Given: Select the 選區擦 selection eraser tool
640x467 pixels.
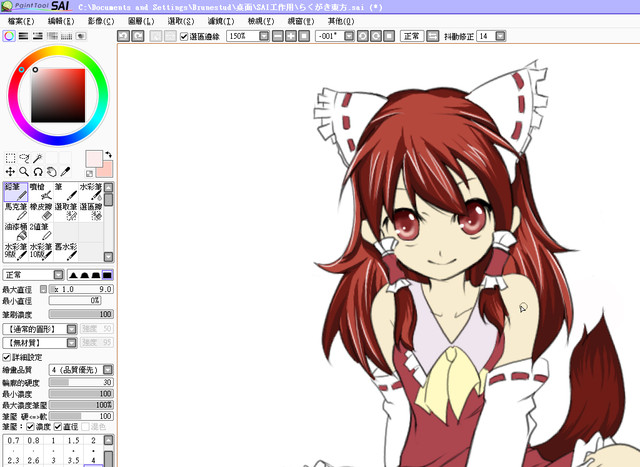Looking at the screenshot, I should (91, 212).
